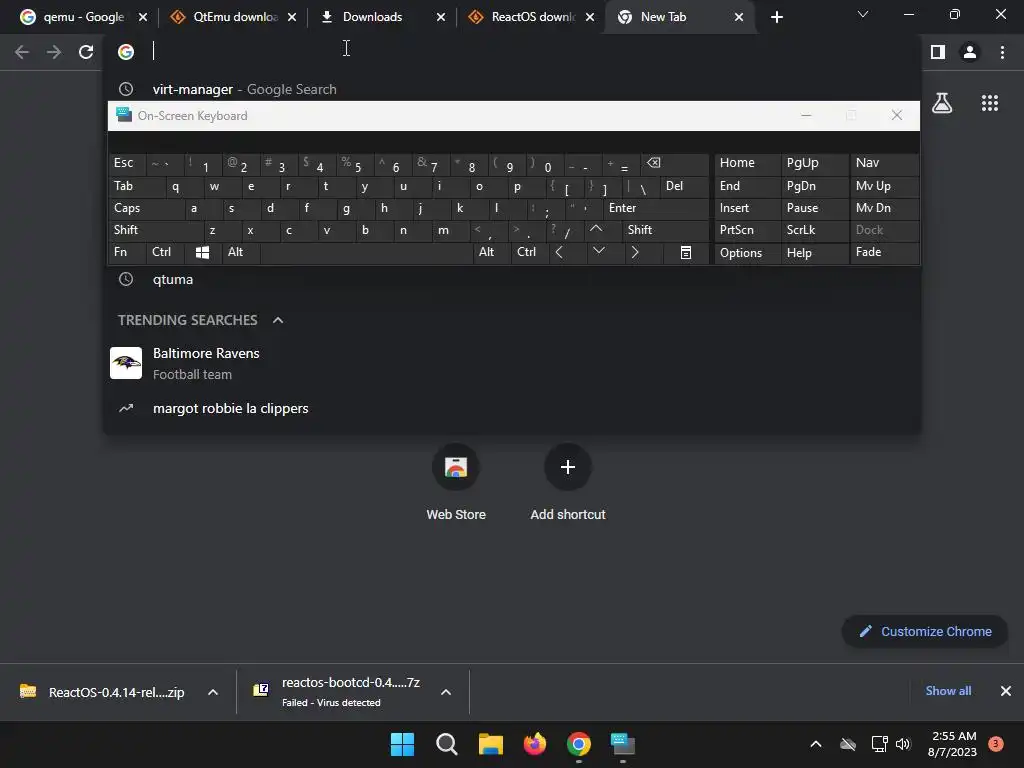Viewport: 1024px width, 768px height.
Task: Open File Explorer from the taskbar
Action: pyautogui.click(x=490, y=744)
